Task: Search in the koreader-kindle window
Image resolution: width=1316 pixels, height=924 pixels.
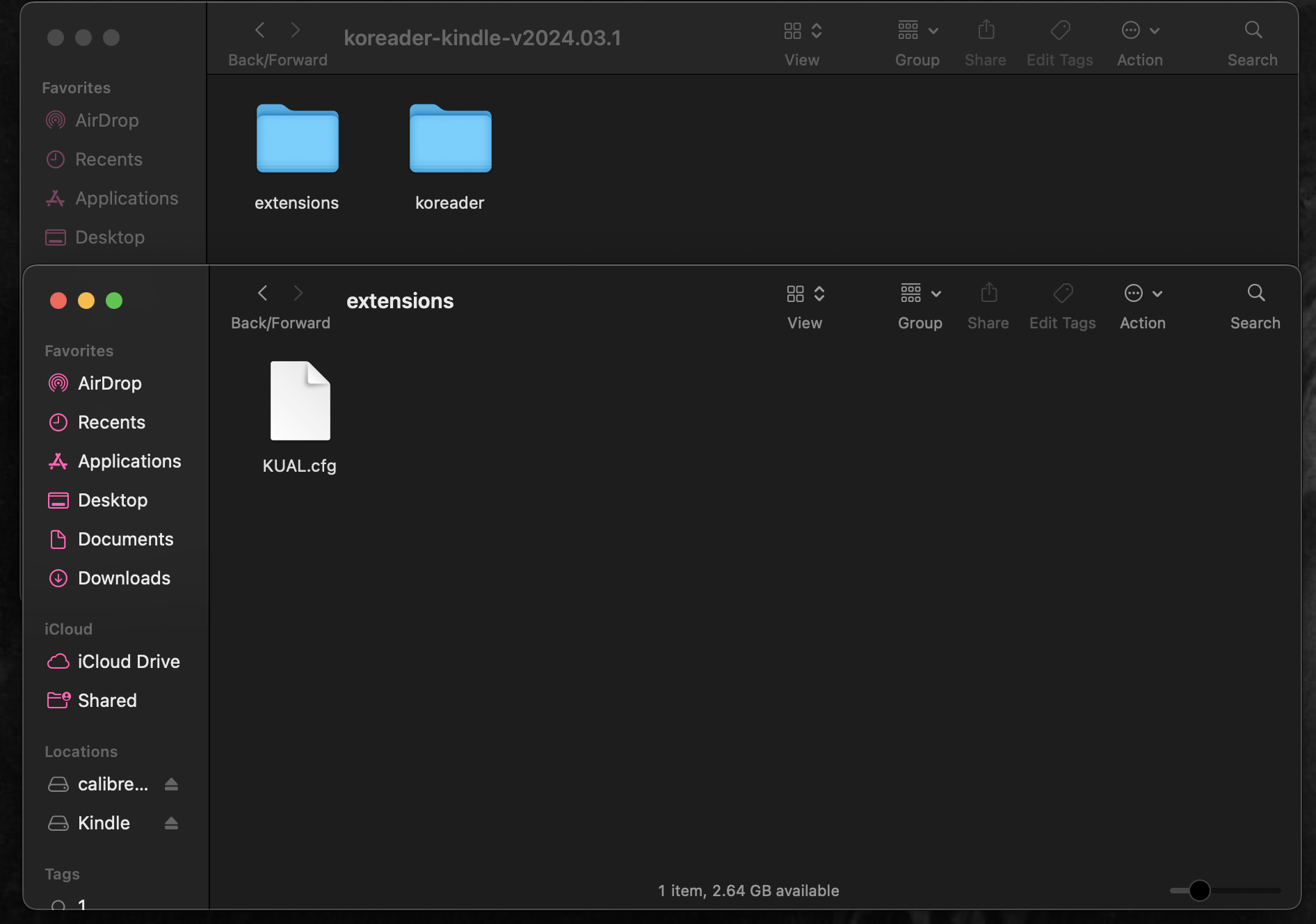Action: tap(1253, 30)
